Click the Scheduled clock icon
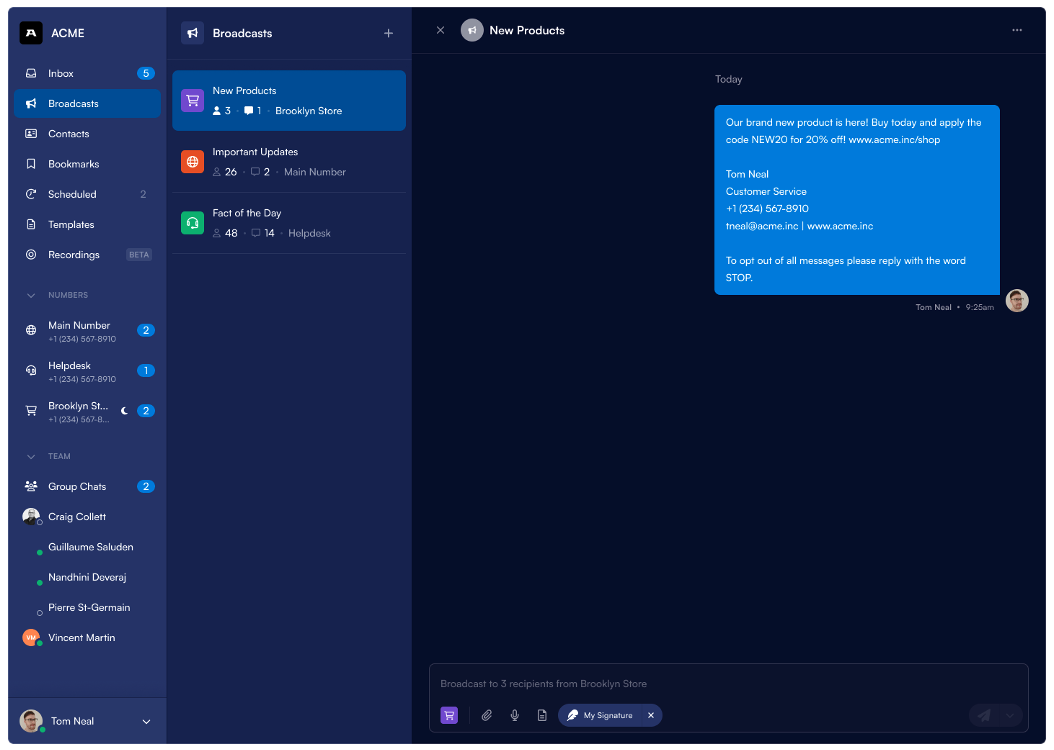 pos(31,194)
